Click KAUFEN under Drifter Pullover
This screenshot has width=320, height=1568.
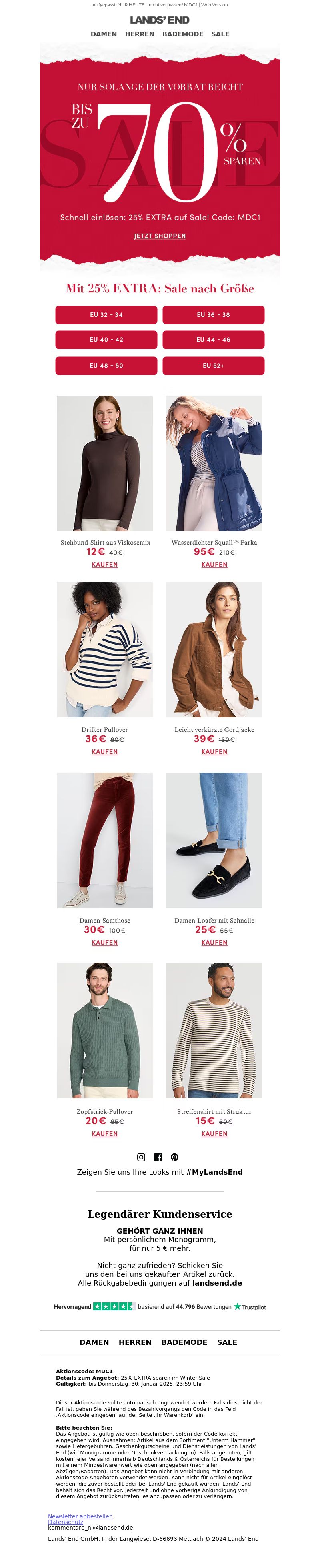(x=105, y=752)
